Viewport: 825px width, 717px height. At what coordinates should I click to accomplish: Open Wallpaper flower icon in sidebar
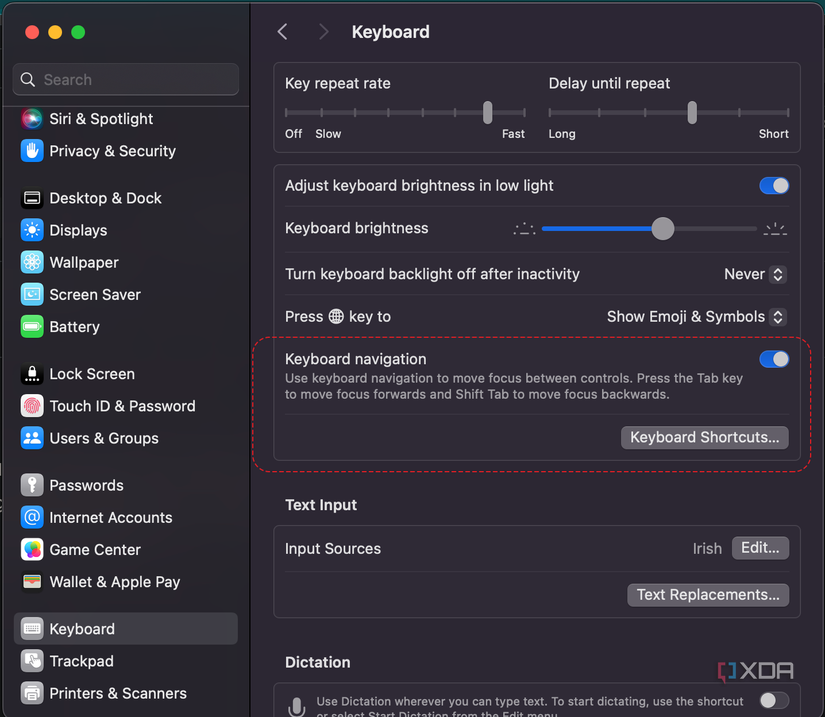coord(32,262)
